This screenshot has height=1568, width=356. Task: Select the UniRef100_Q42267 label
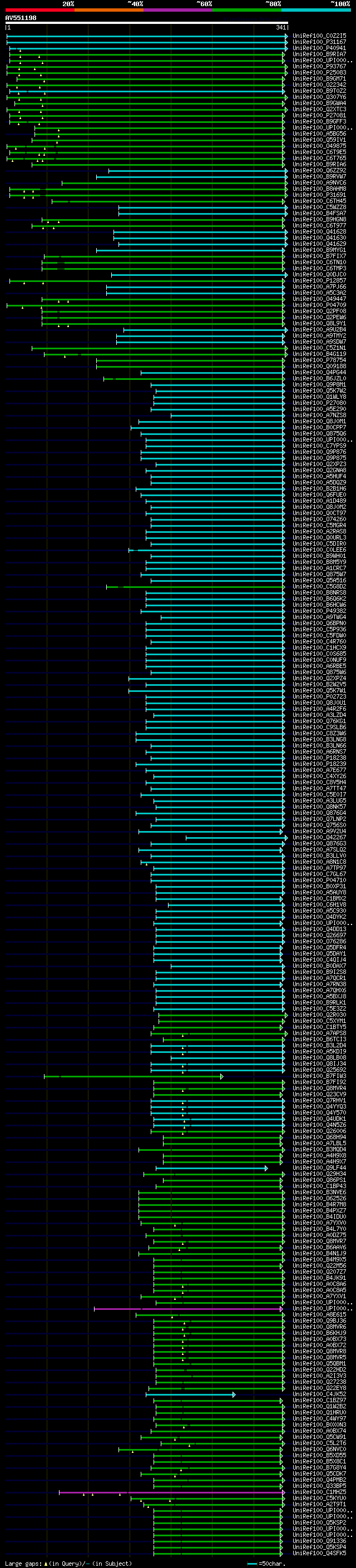(x=319, y=837)
